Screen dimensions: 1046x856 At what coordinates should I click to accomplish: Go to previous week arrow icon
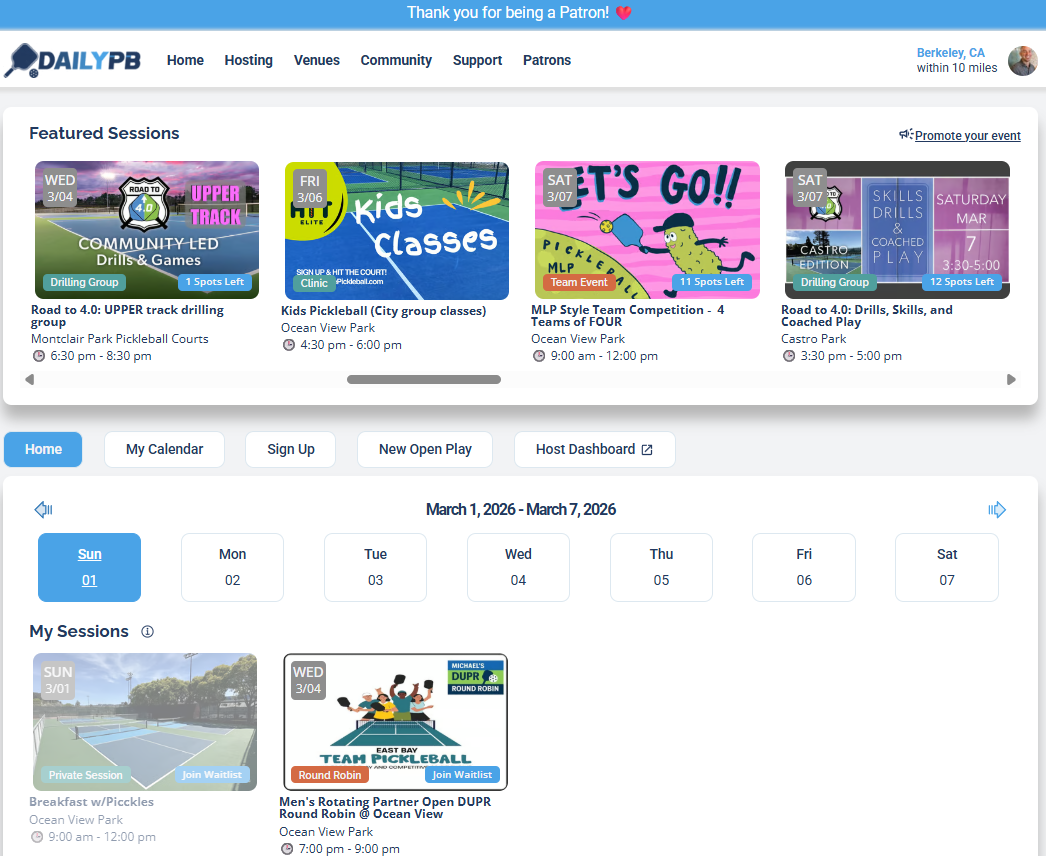[43, 510]
